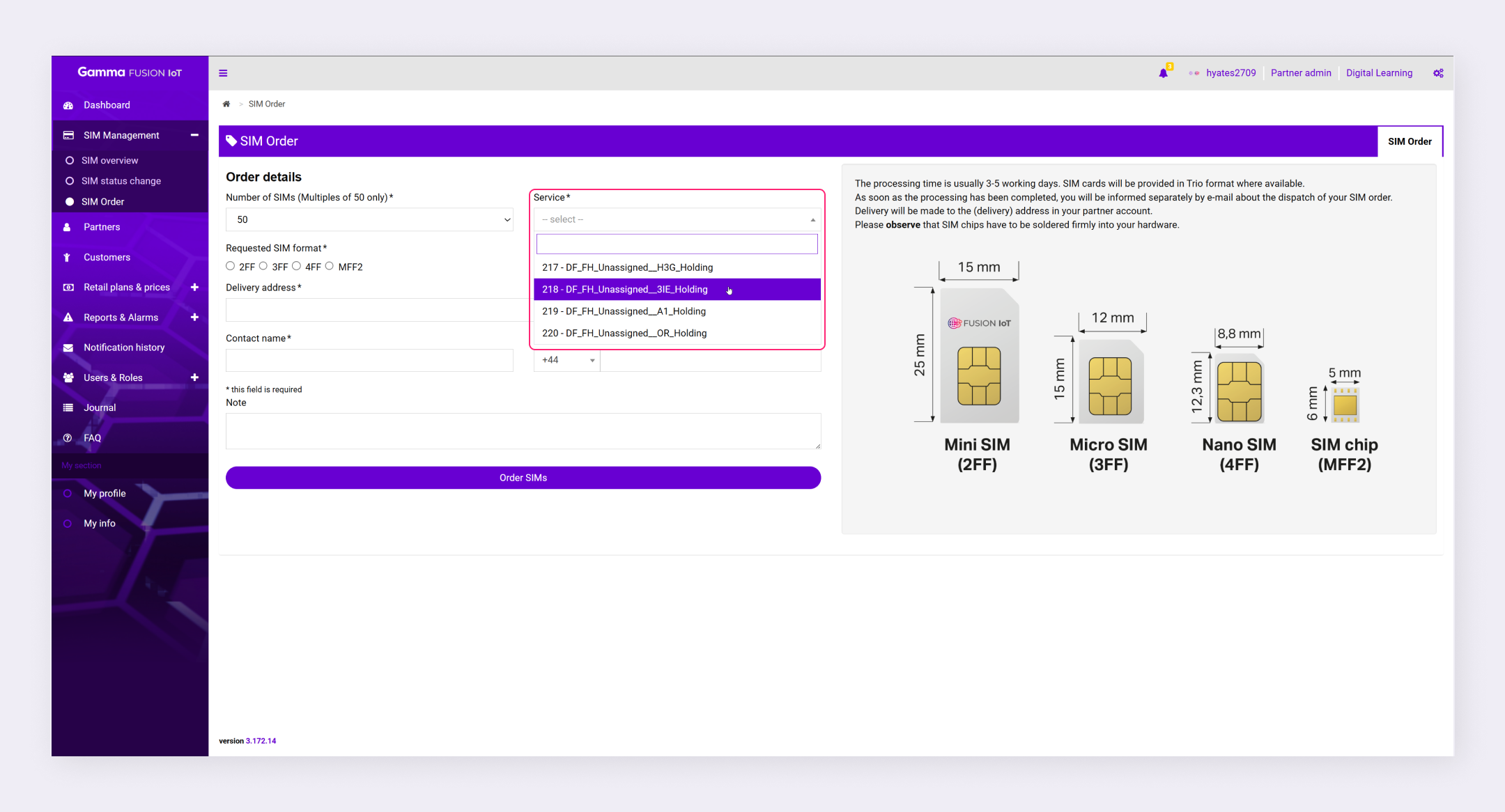This screenshot has height=812, width=1505.
Task: Click the Journal list icon
Action: [68, 408]
